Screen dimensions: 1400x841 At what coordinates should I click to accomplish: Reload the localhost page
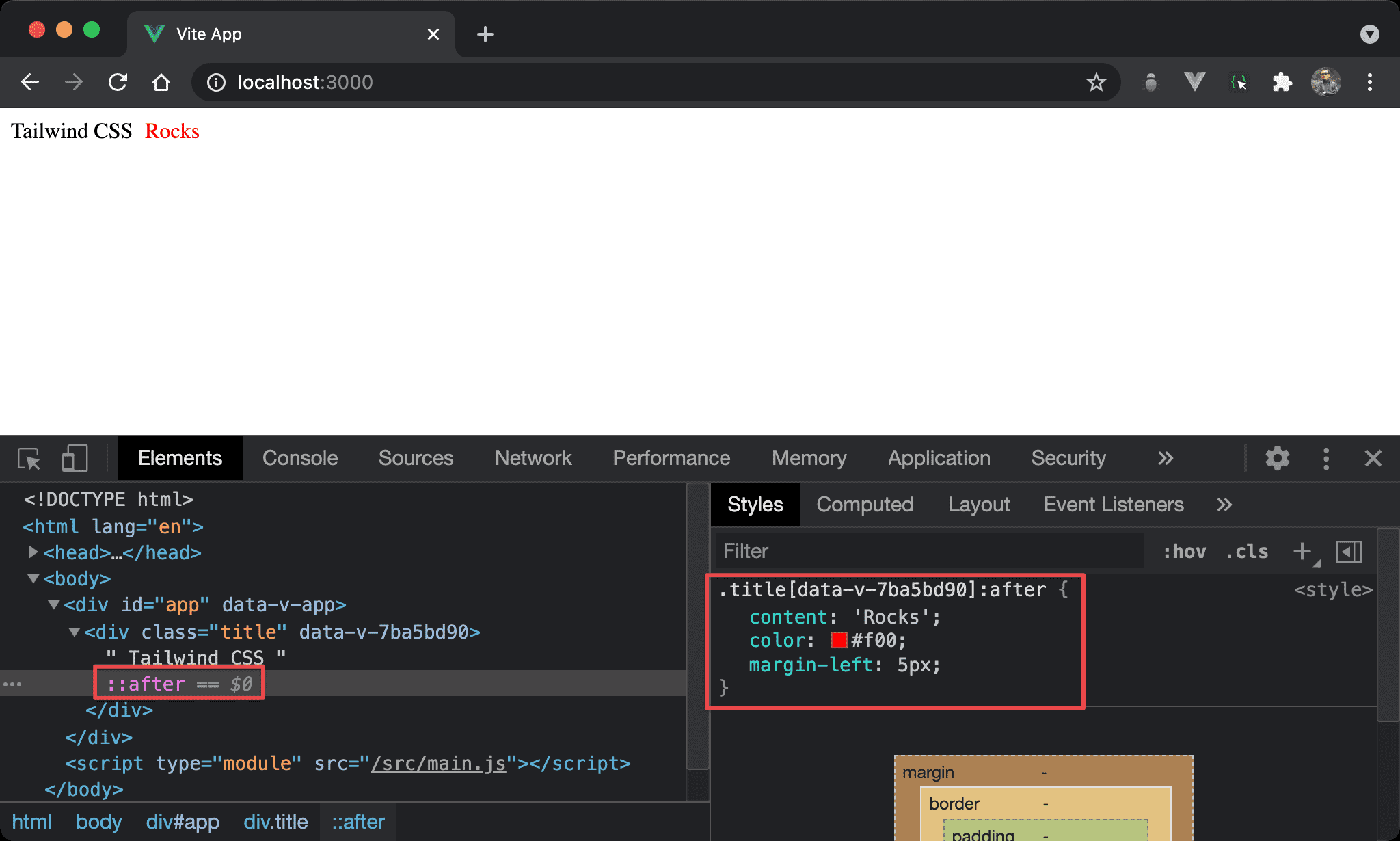(118, 82)
